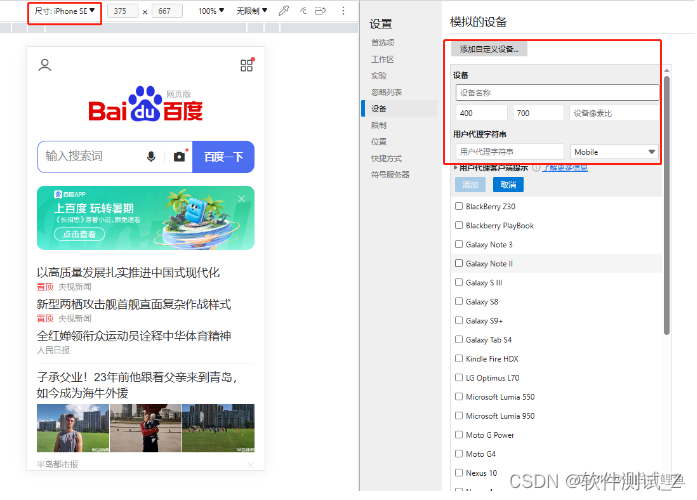Click the info icon beside client hints
Screen dimensions: 697x500
click(x=536, y=168)
